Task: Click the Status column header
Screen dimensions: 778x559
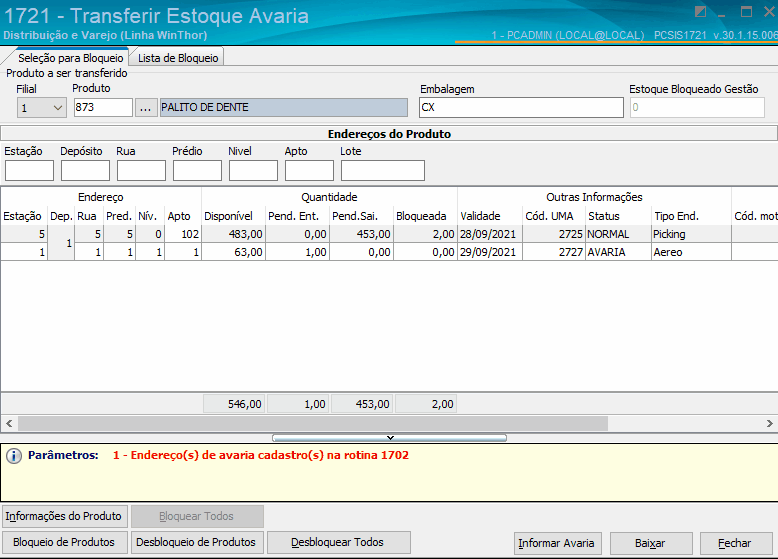Action: [618, 216]
